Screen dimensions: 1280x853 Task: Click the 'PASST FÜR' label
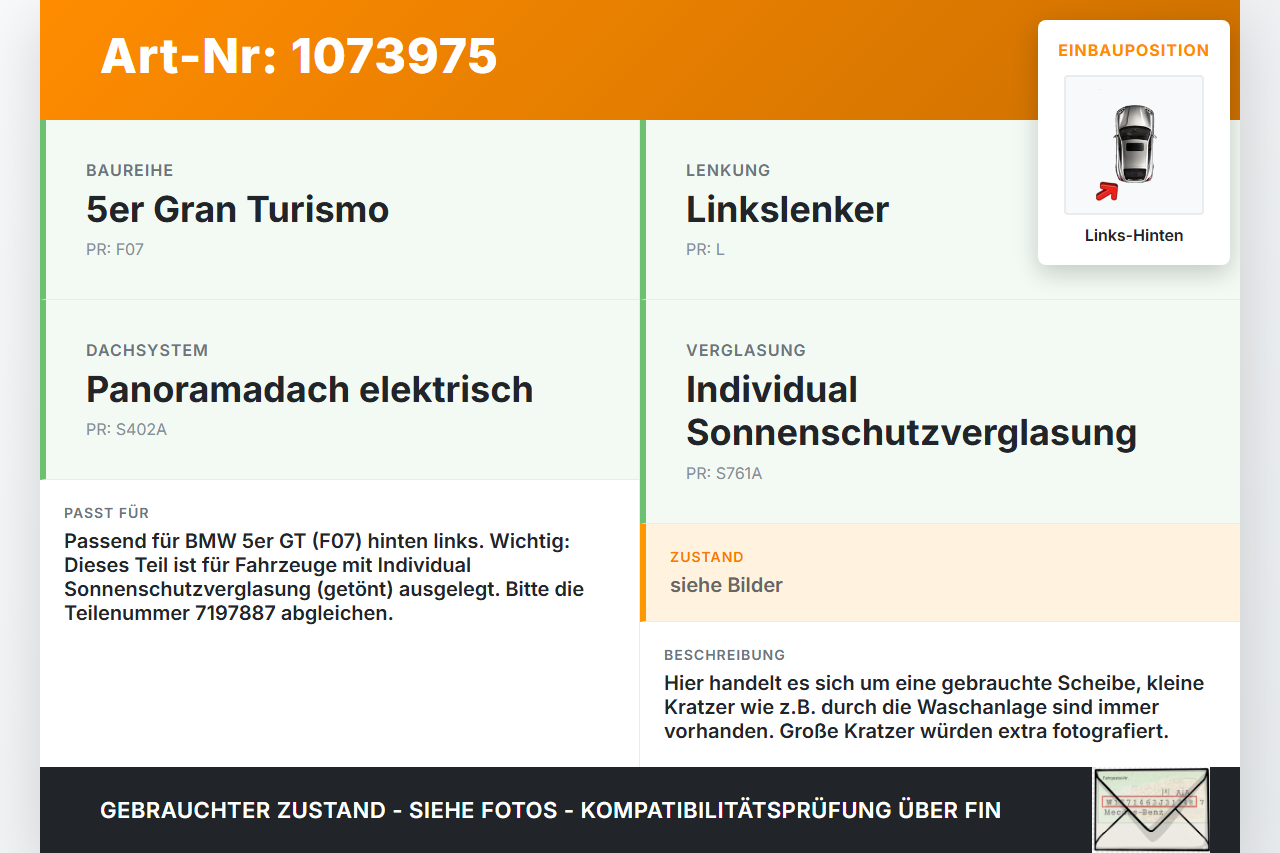pos(106,513)
